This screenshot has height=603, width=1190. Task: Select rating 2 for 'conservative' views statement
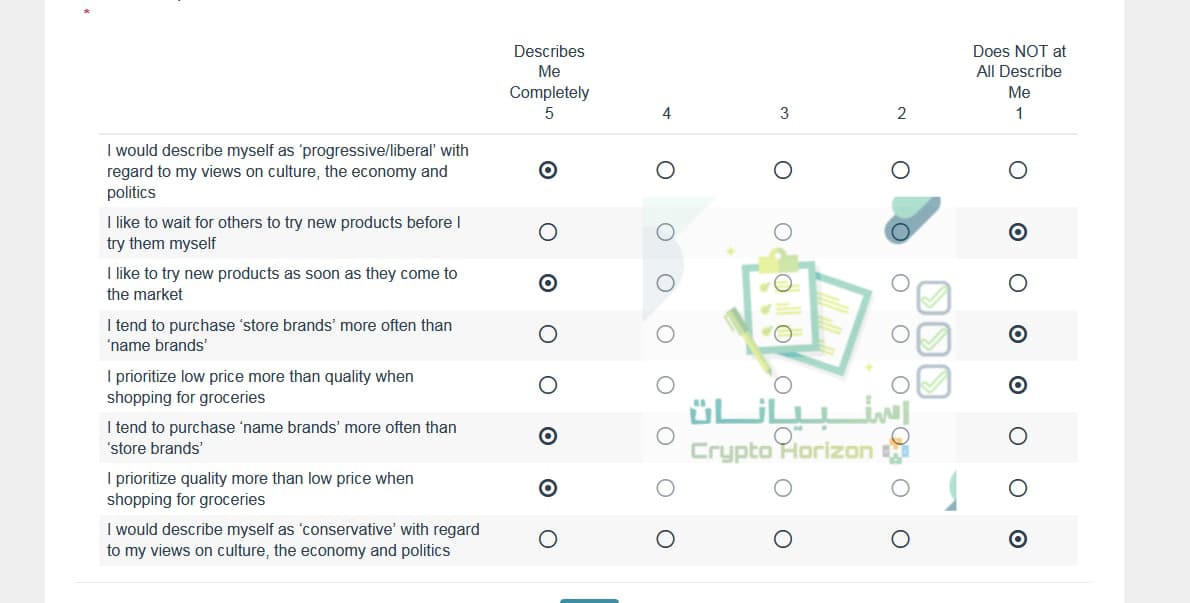[901, 539]
